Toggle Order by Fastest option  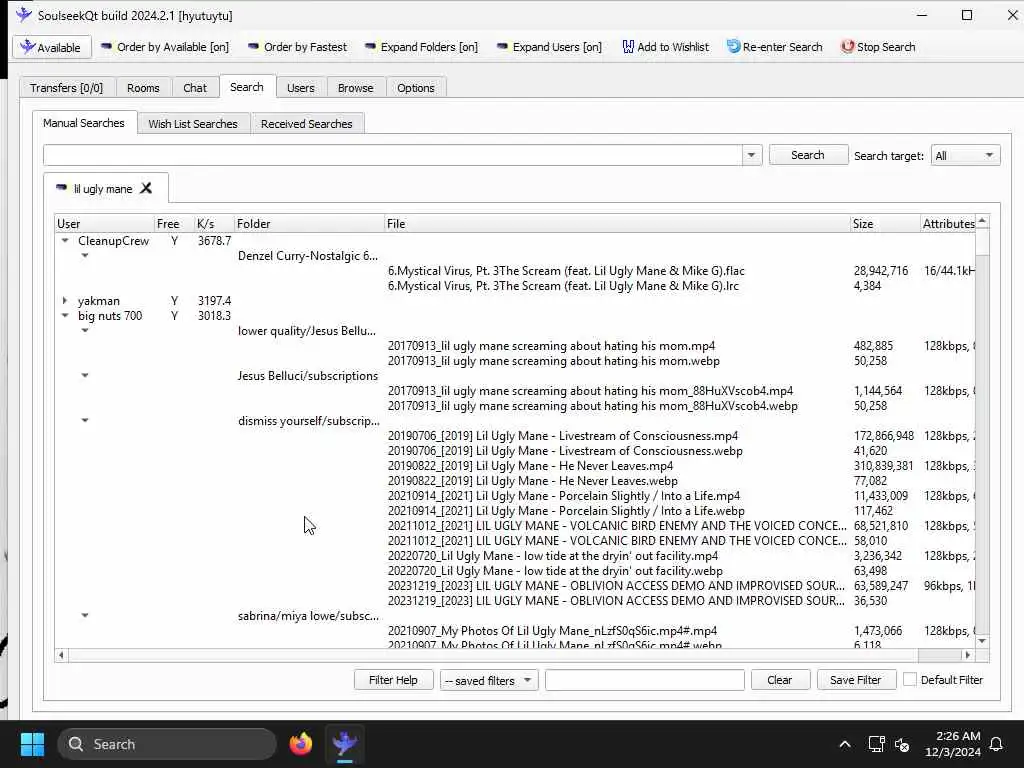298,47
